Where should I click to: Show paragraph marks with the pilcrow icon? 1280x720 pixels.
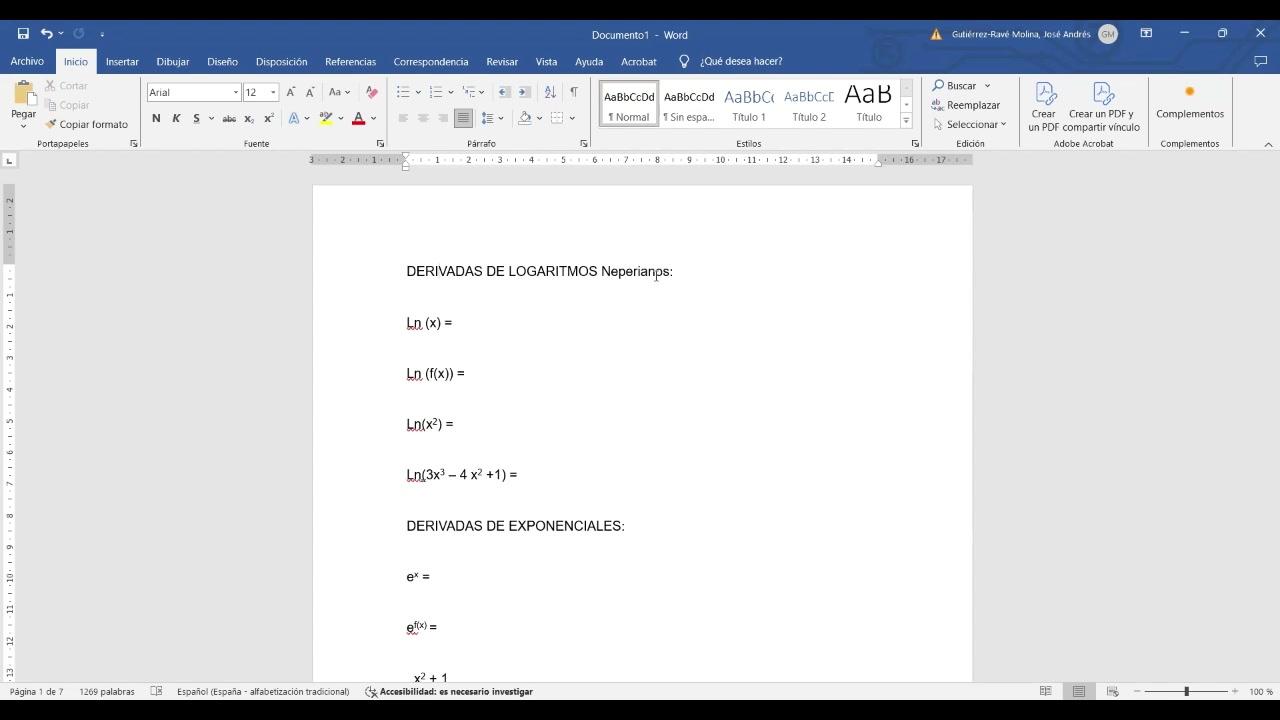(x=573, y=92)
